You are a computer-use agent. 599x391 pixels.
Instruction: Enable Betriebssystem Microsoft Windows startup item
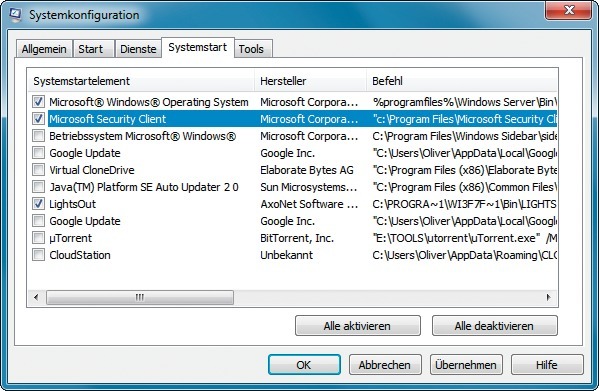pyautogui.click(x=38, y=136)
